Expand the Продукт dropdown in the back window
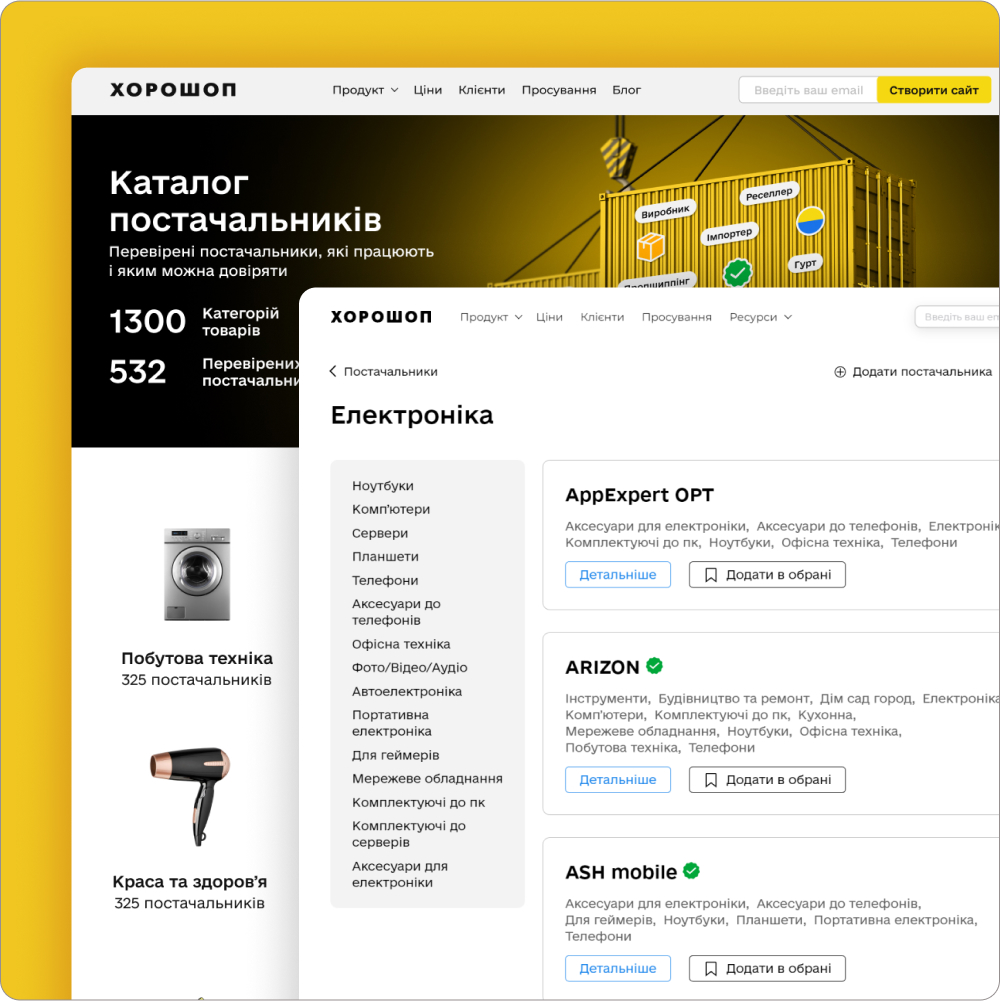Viewport: 1000px width, 1001px height. [x=365, y=90]
